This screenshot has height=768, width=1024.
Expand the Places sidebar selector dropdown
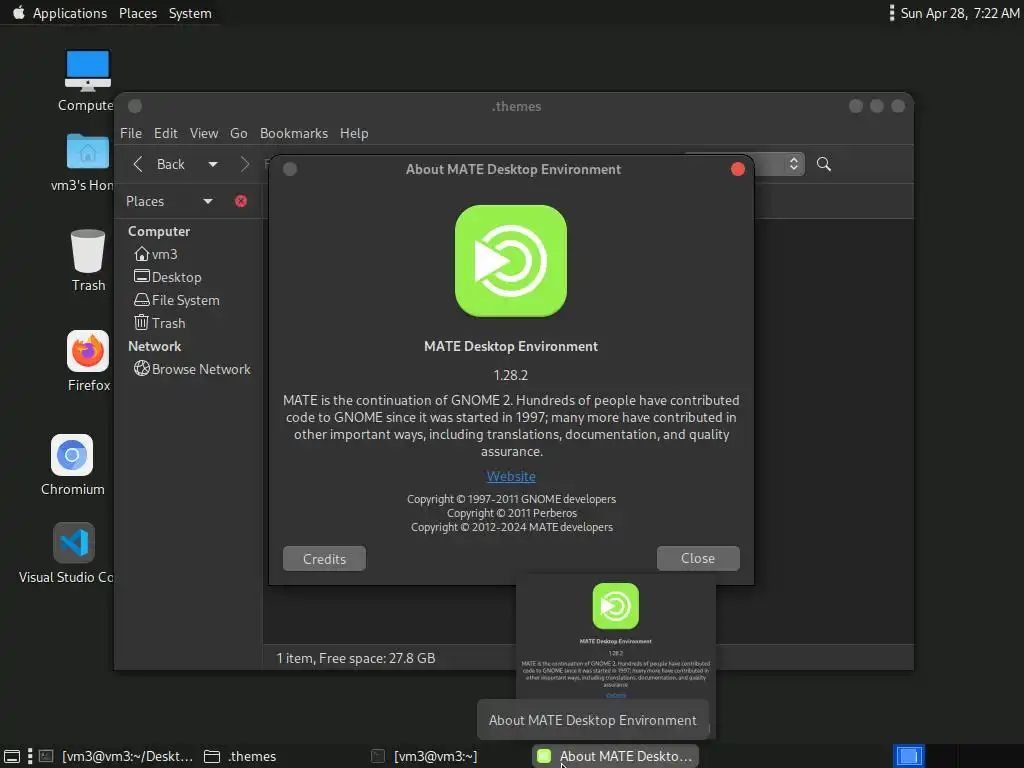click(208, 201)
